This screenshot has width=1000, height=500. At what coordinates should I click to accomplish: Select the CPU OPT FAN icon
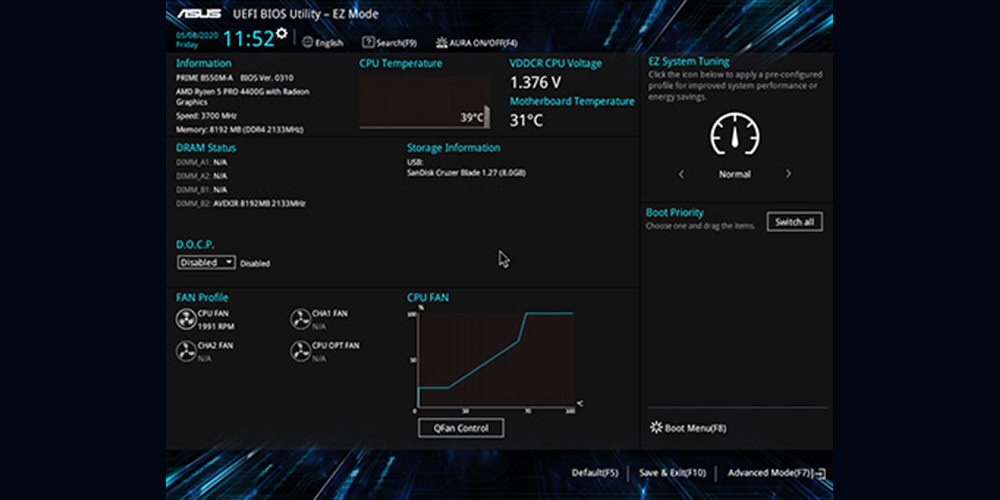click(299, 351)
